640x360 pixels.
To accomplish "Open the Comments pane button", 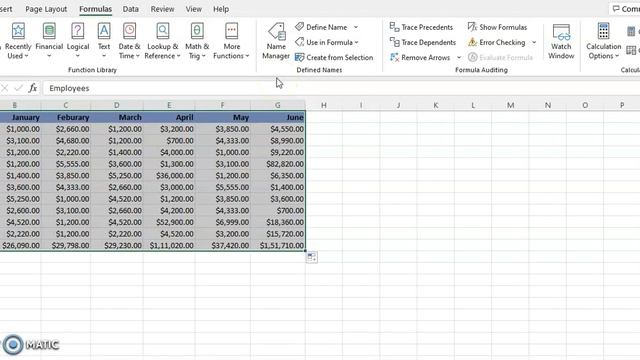I will click(x=625, y=9).
